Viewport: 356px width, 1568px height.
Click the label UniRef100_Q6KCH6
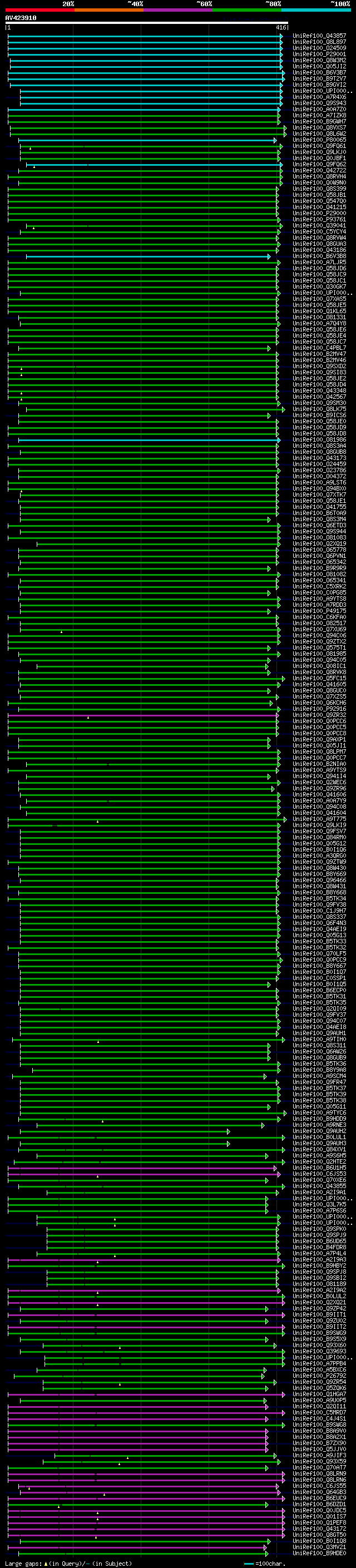(x=319, y=703)
